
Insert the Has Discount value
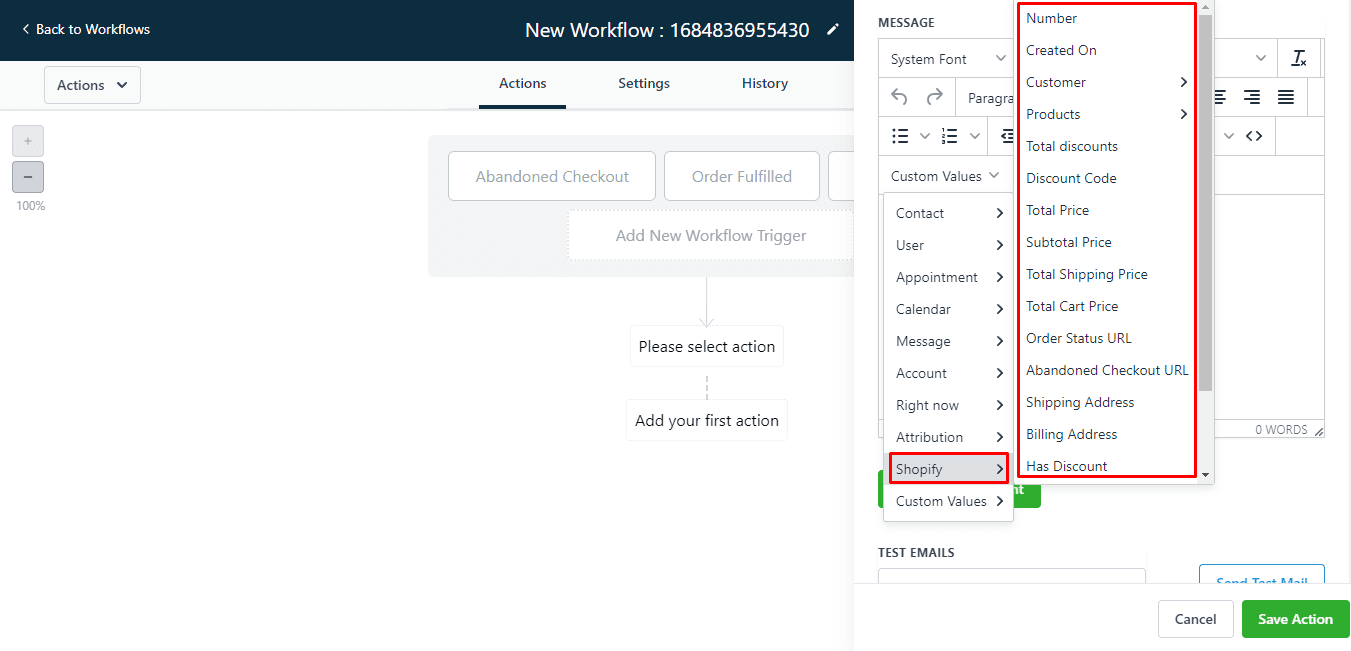pyautogui.click(x=1105, y=465)
